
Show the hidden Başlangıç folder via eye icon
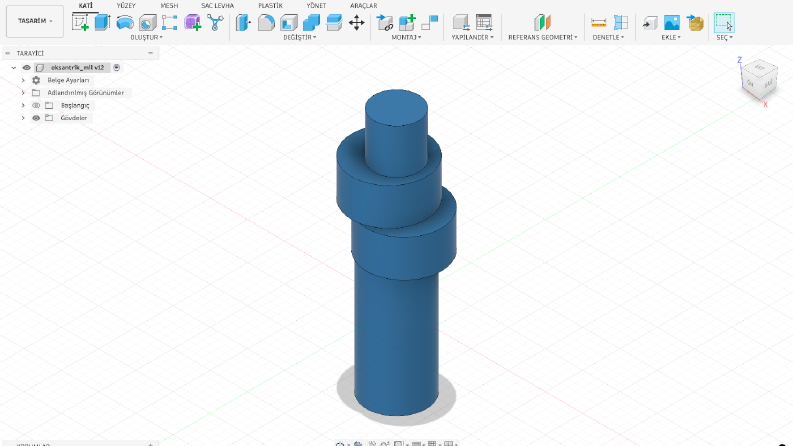point(36,105)
